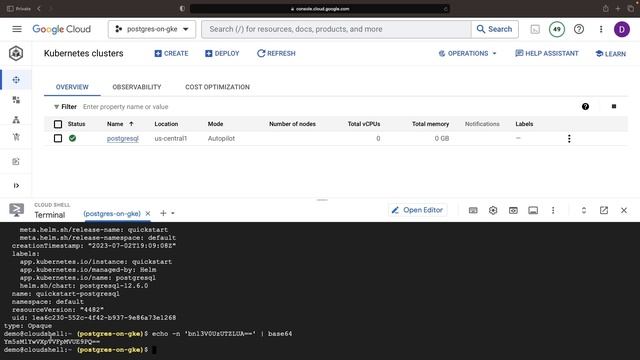Expand the left sidebar navigation
The image size is (640, 360).
coord(16,186)
